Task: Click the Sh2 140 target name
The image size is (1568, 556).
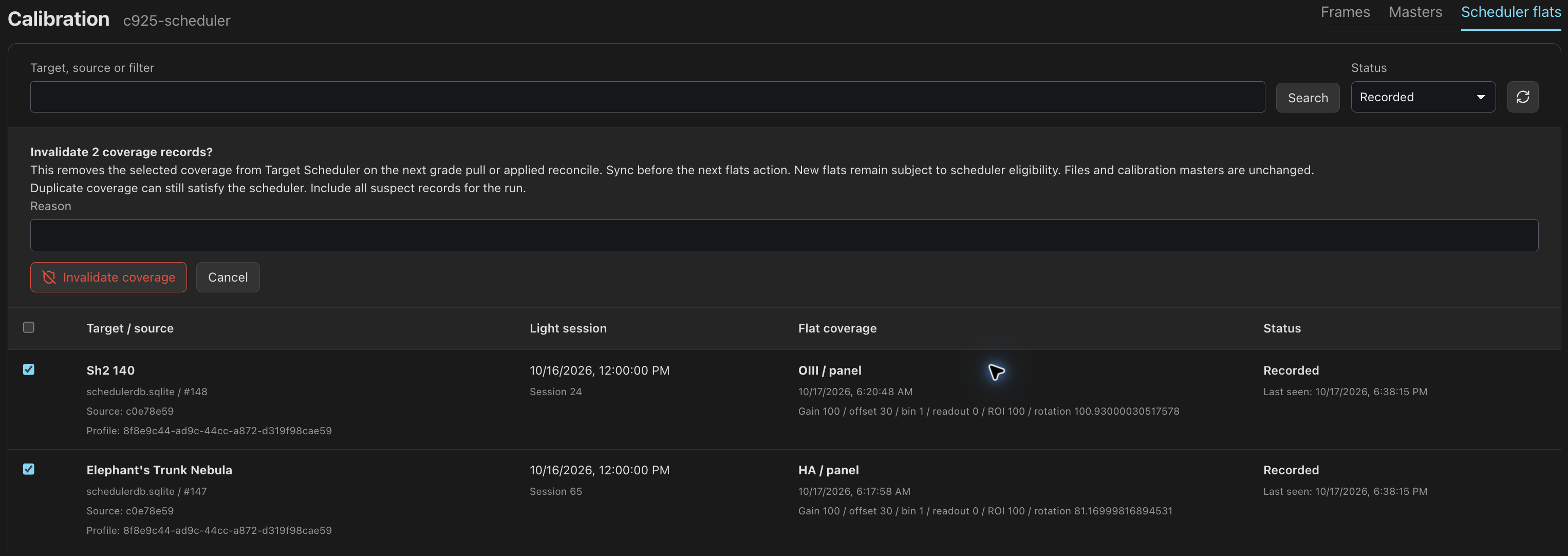Action: (111, 370)
